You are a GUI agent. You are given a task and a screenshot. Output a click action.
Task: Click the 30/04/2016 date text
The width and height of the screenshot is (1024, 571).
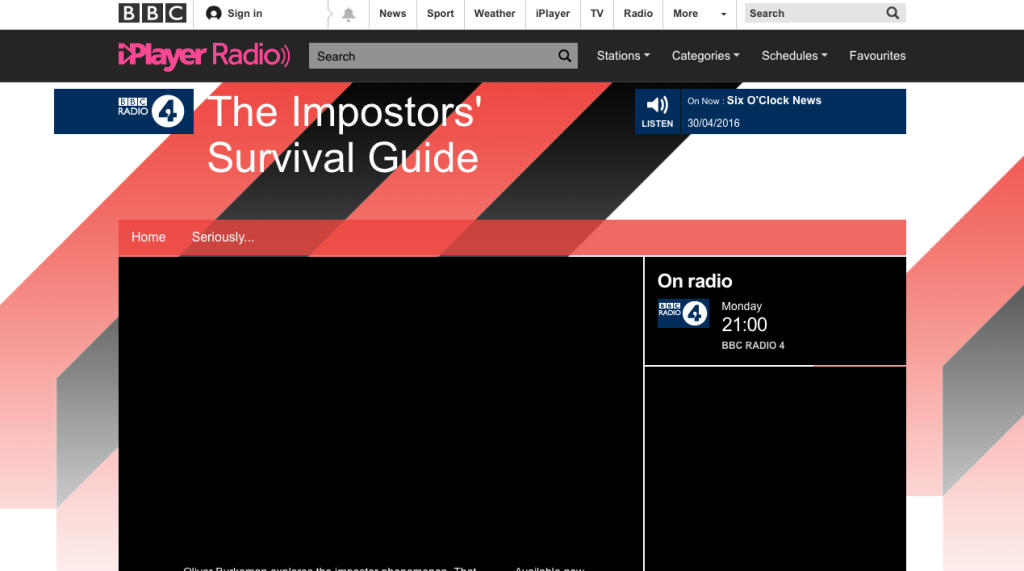(713, 123)
